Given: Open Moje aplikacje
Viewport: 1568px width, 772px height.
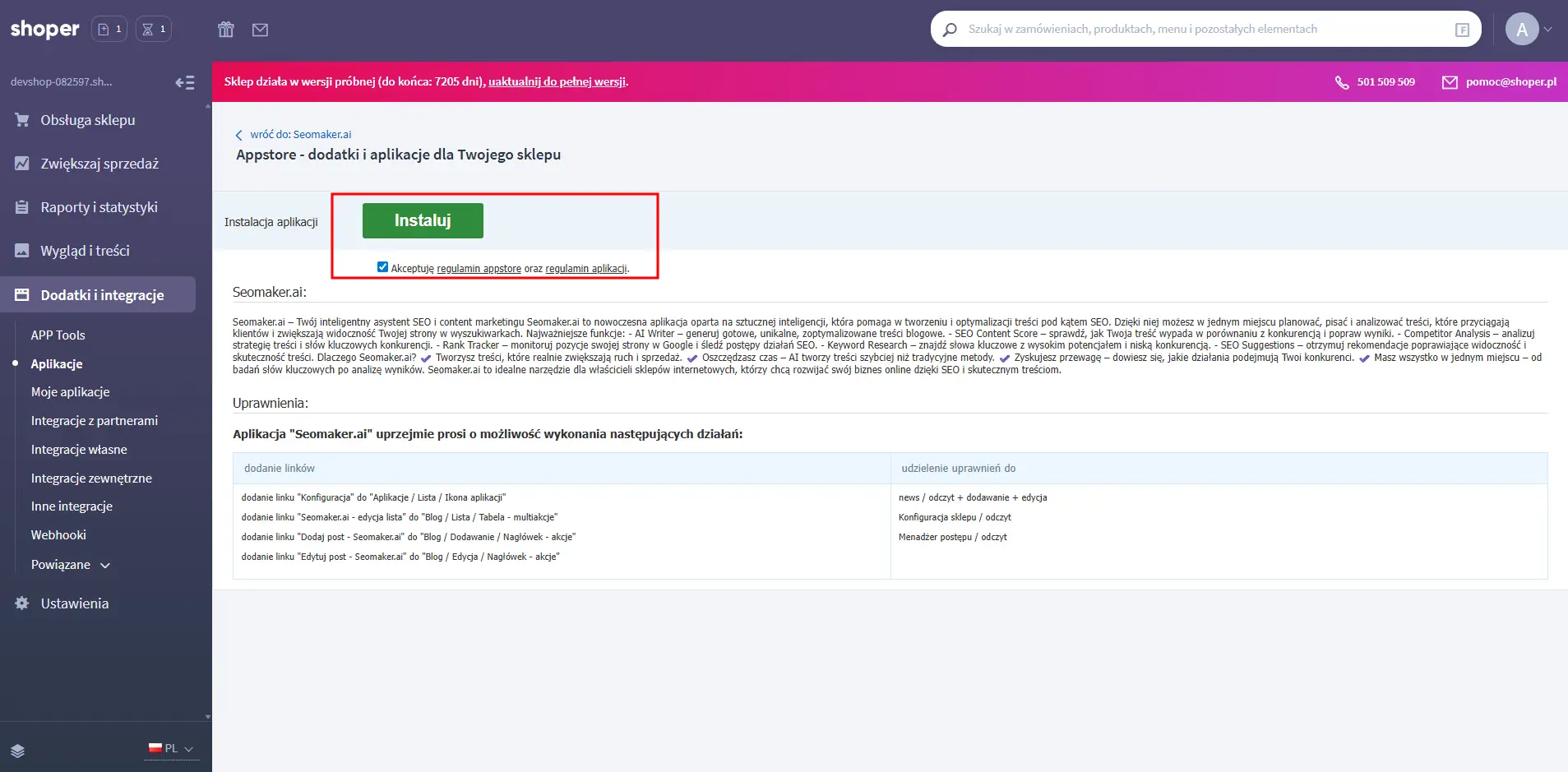Looking at the screenshot, I should tap(71, 392).
